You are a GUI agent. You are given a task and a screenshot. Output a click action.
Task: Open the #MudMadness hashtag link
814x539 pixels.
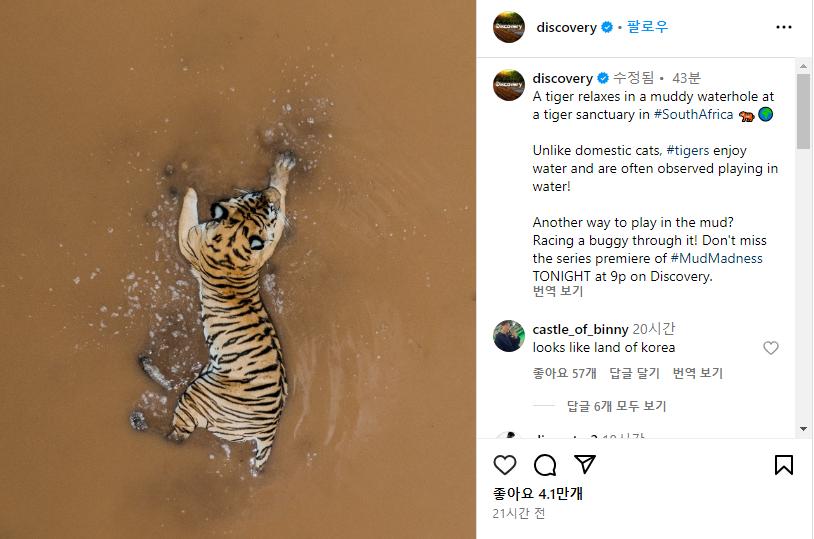(x=716, y=258)
